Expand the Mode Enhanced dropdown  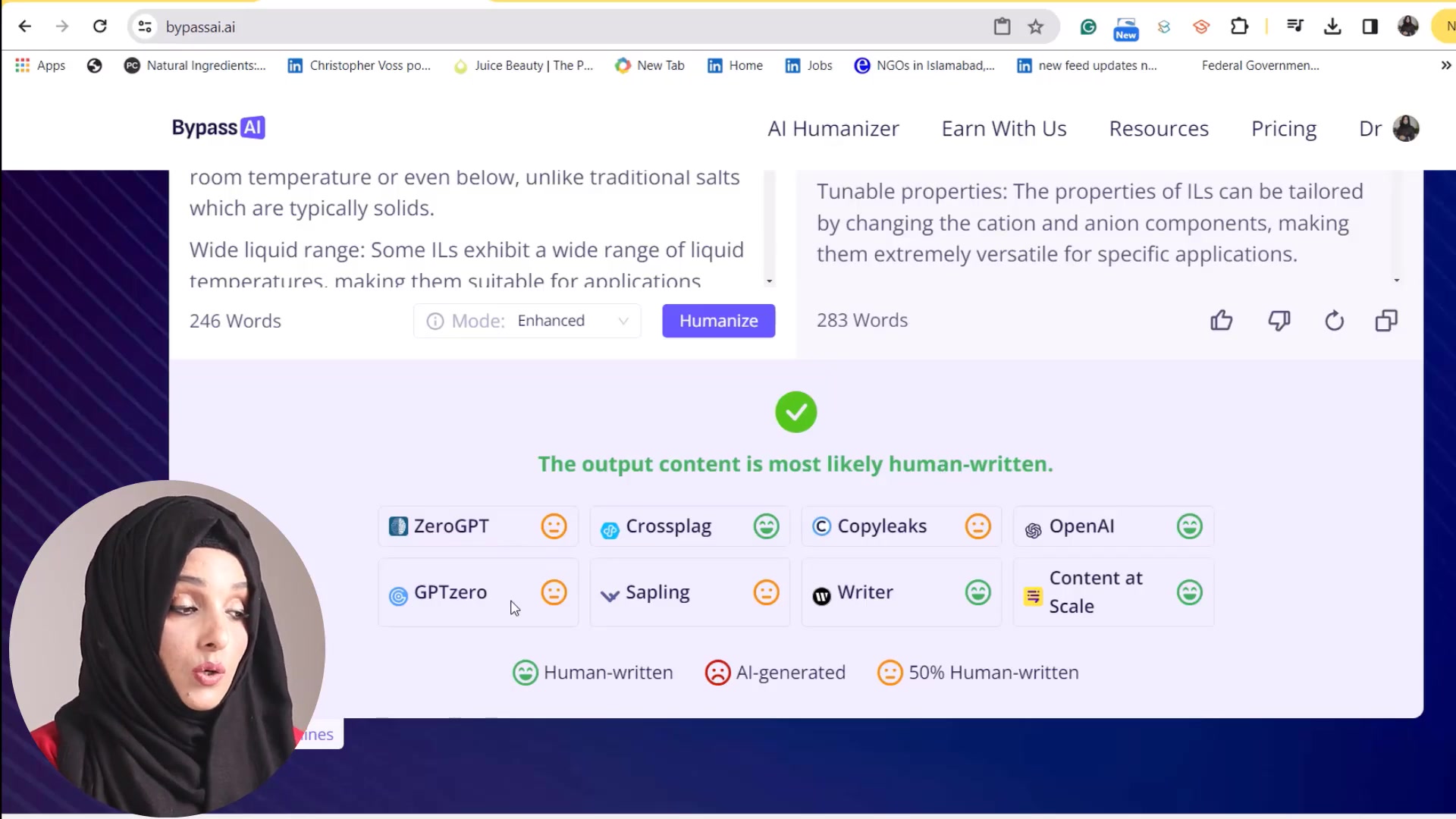[573, 321]
